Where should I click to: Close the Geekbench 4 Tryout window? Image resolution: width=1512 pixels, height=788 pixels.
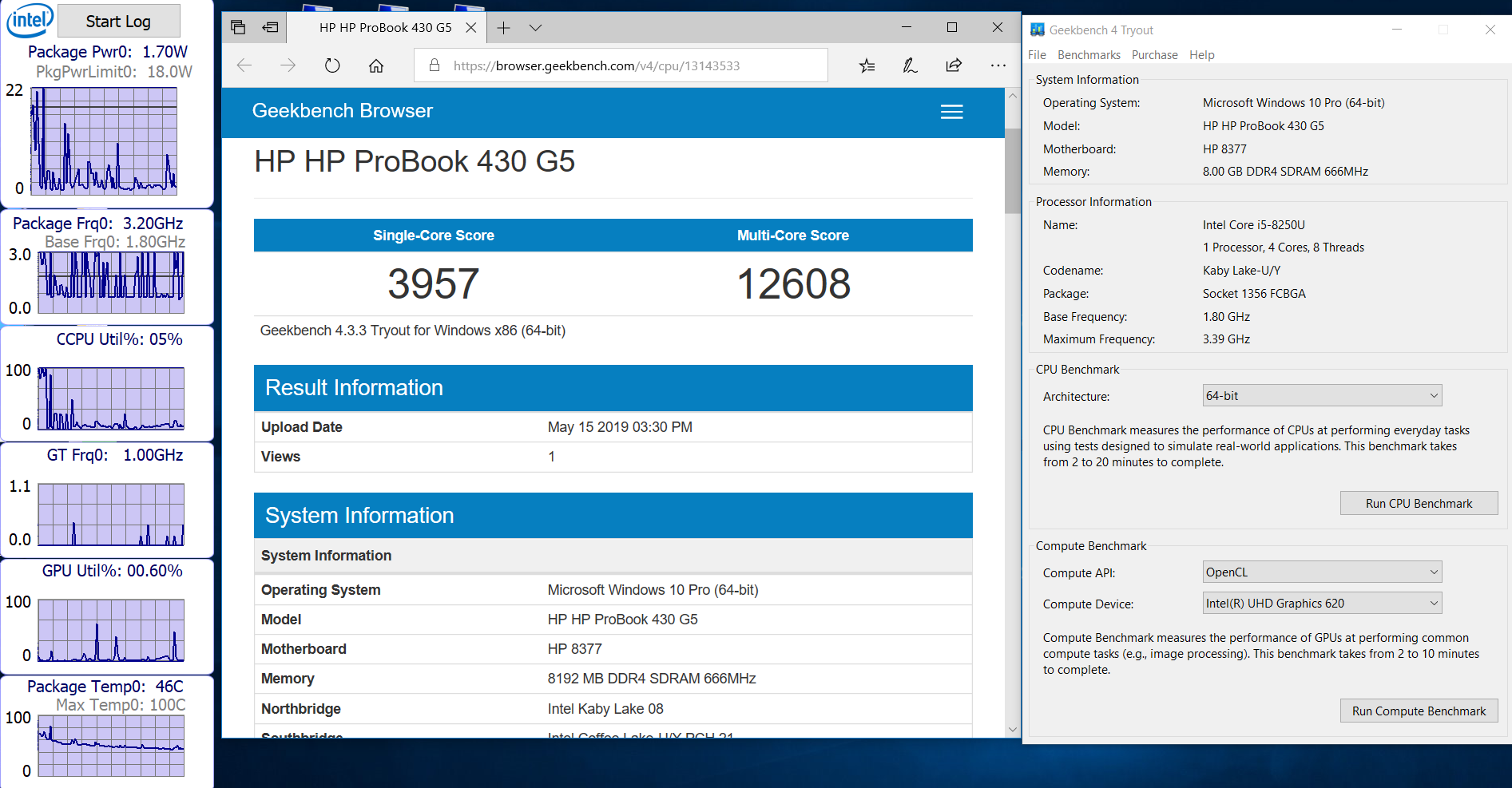(1490, 30)
